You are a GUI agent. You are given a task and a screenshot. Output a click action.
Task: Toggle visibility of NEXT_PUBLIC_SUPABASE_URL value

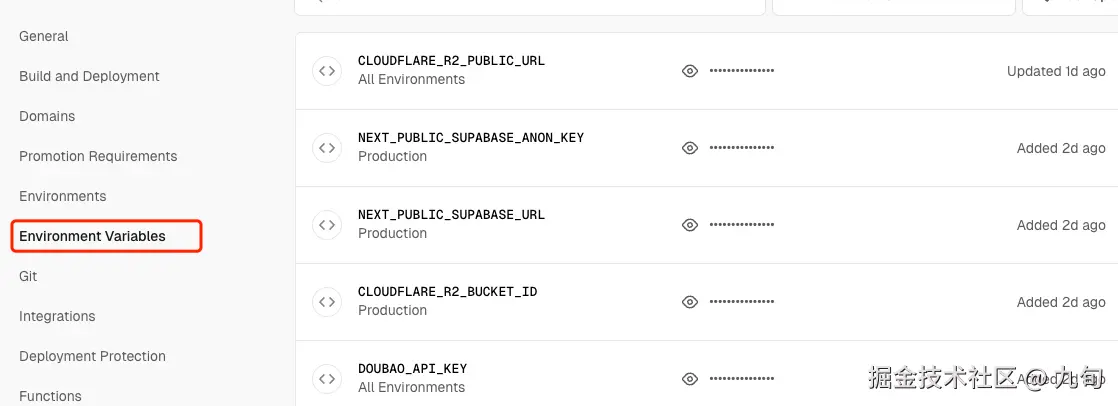point(689,225)
